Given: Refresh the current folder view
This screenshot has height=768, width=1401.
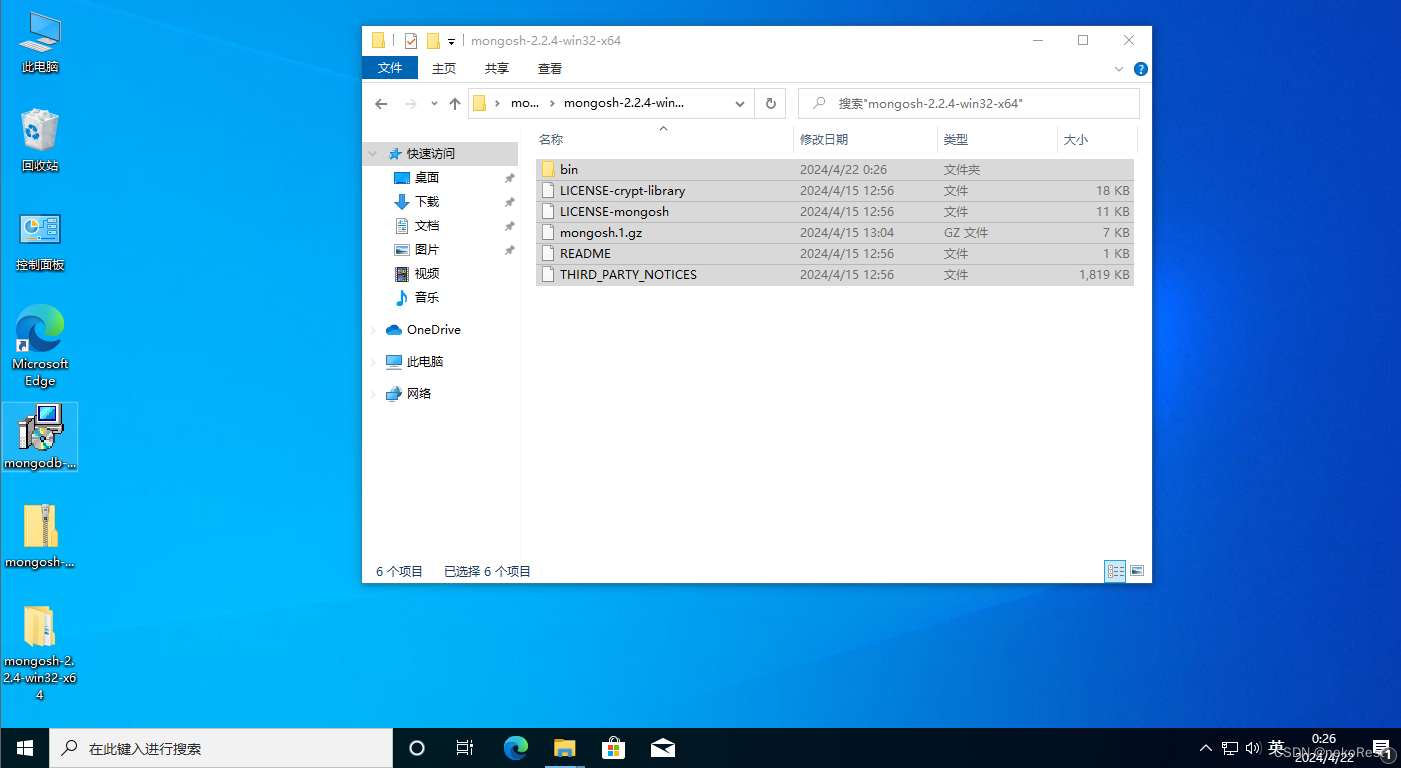Looking at the screenshot, I should [770, 104].
